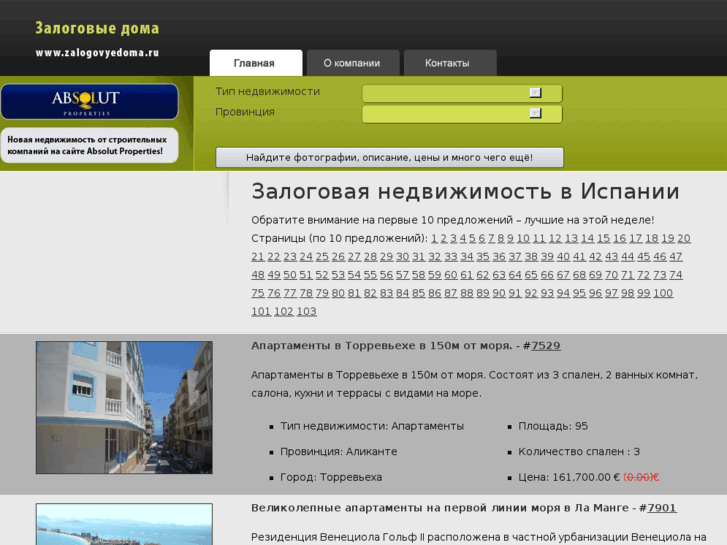Click the Тип недвижимости: Апартаменты text
Viewport: 727px width, 545px height.
coord(372,426)
